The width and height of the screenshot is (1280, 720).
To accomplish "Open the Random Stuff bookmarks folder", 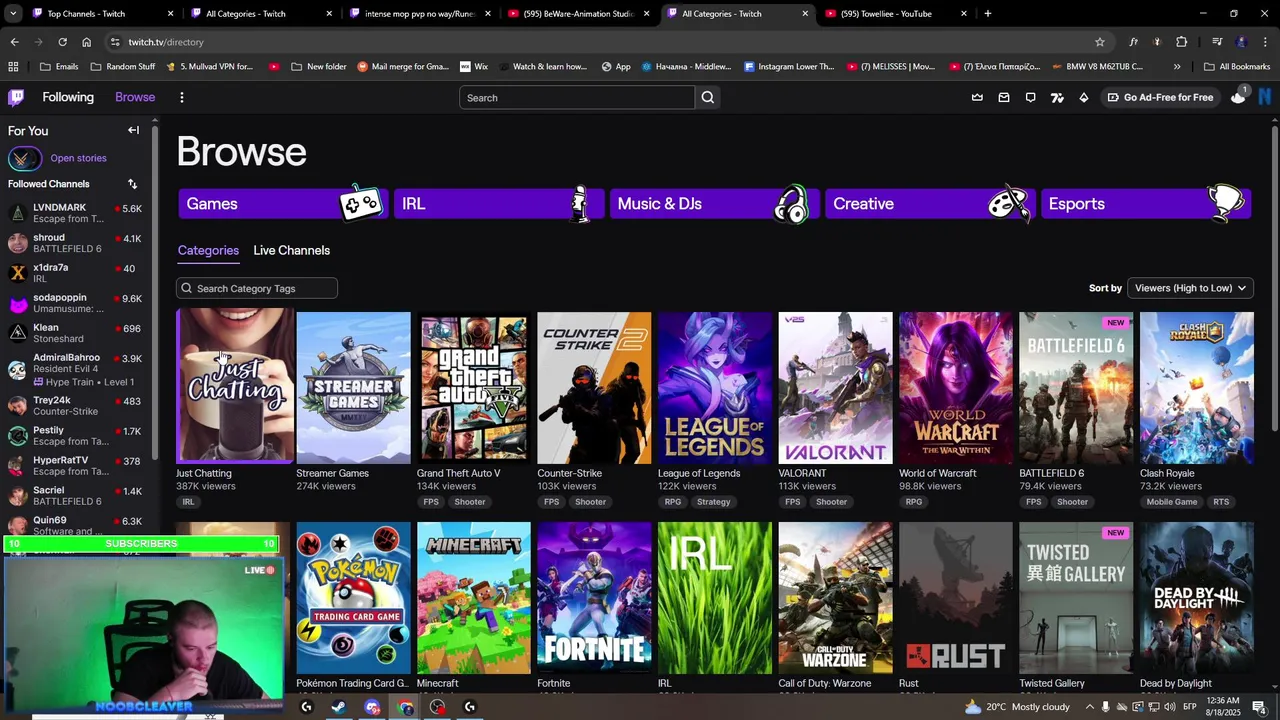I will tap(123, 67).
